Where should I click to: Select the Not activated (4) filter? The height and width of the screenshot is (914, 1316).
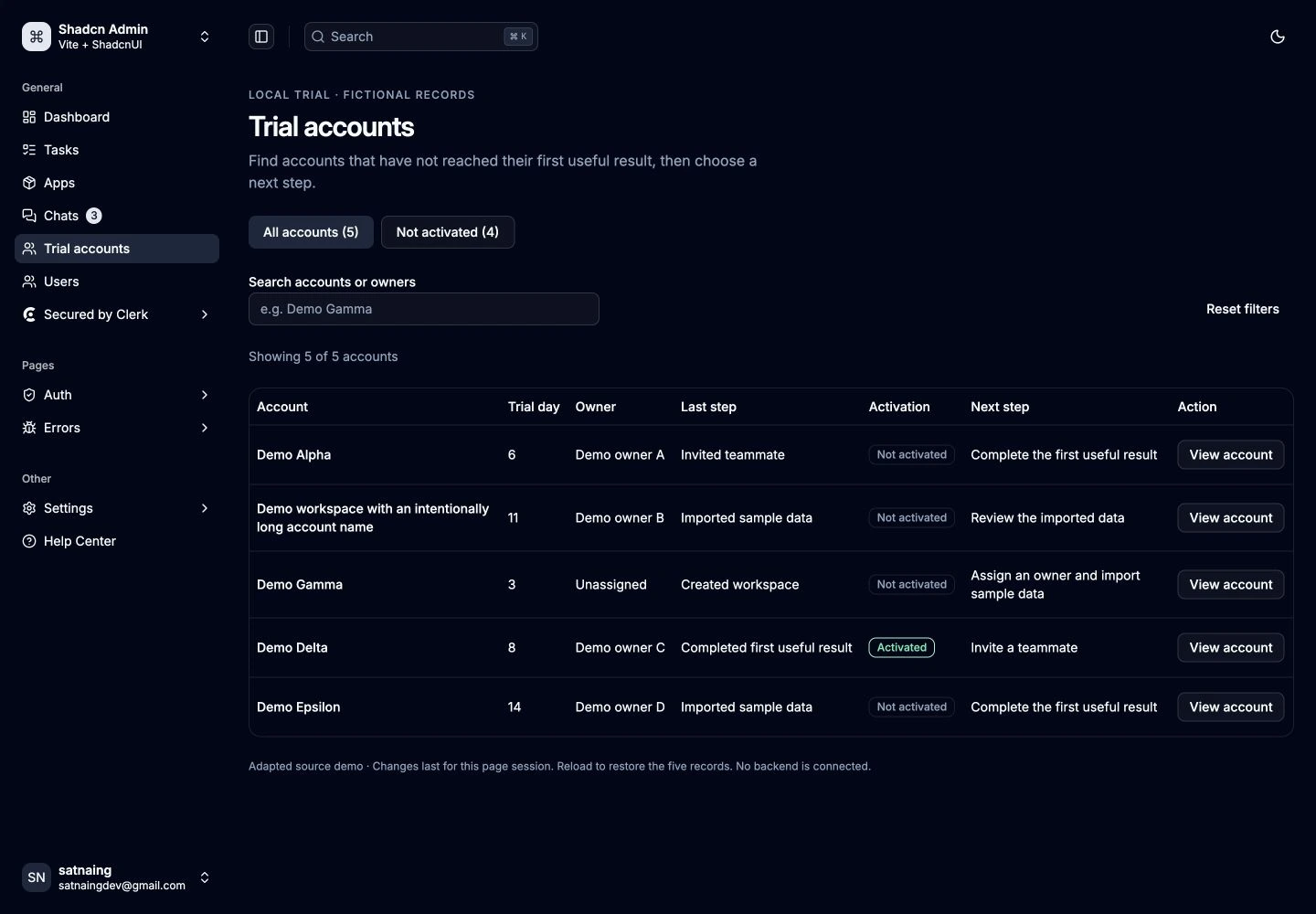point(448,232)
